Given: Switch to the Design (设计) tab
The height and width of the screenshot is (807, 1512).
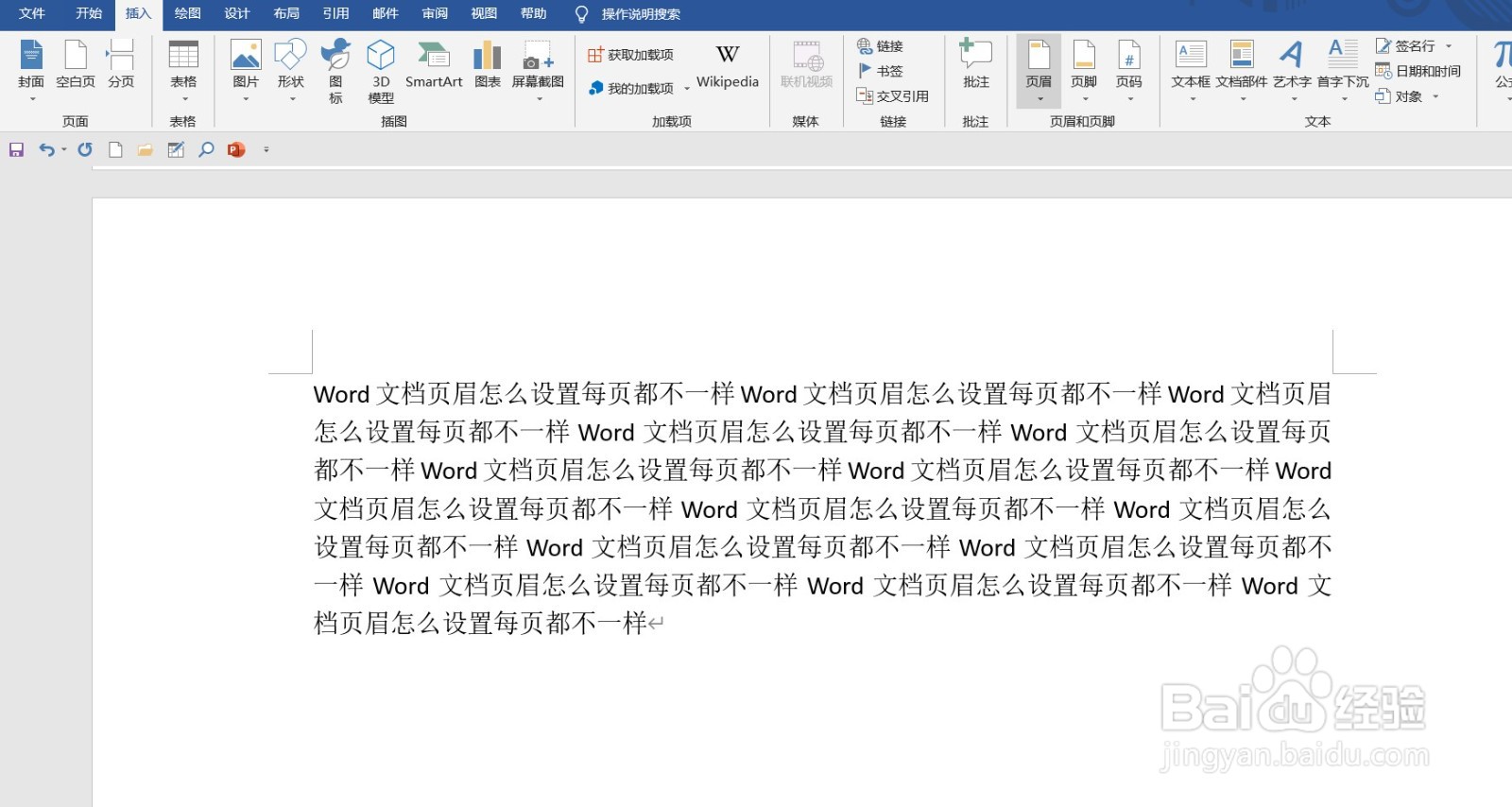Looking at the screenshot, I should (x=237, y=13).
